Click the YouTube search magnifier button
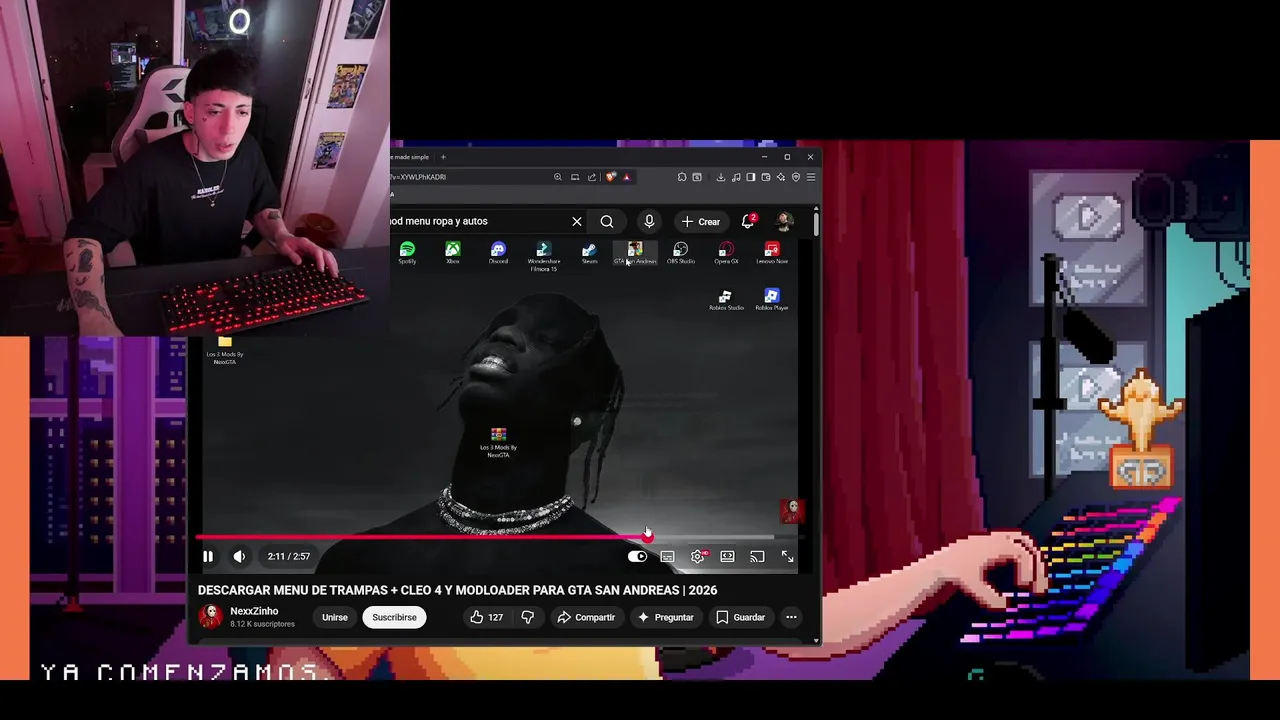Viewport: 1280px width, 720px height. pyautogui.click(x=607, y=221)
